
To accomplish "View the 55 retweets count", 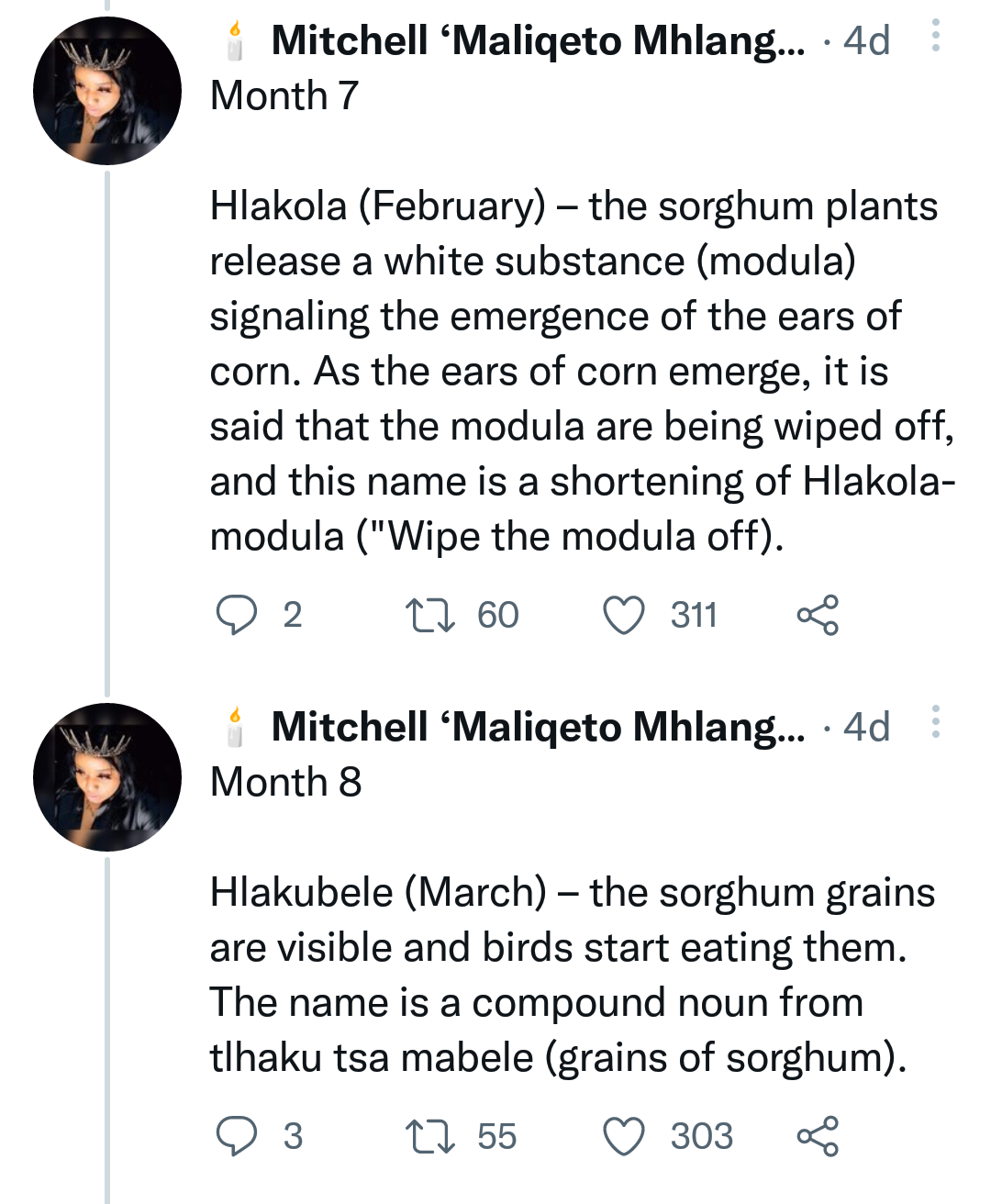I will [497, 1136].
